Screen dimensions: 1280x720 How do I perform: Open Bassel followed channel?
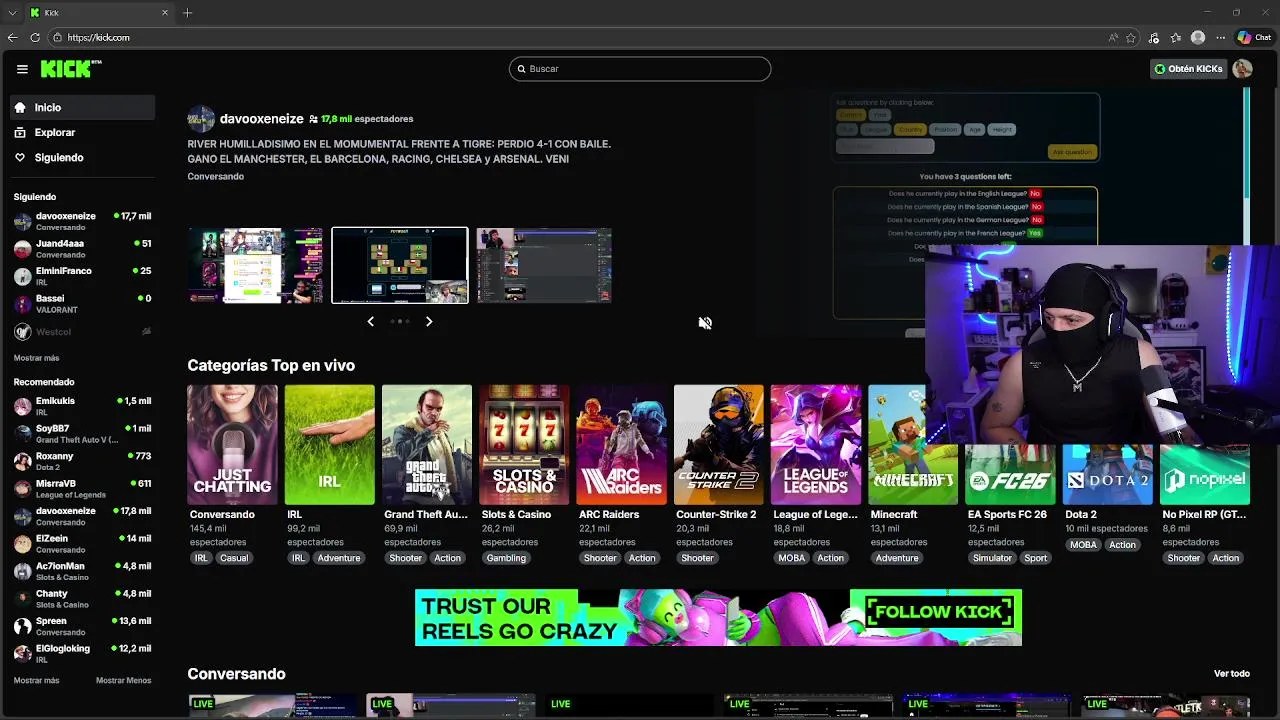pos(83,303)
